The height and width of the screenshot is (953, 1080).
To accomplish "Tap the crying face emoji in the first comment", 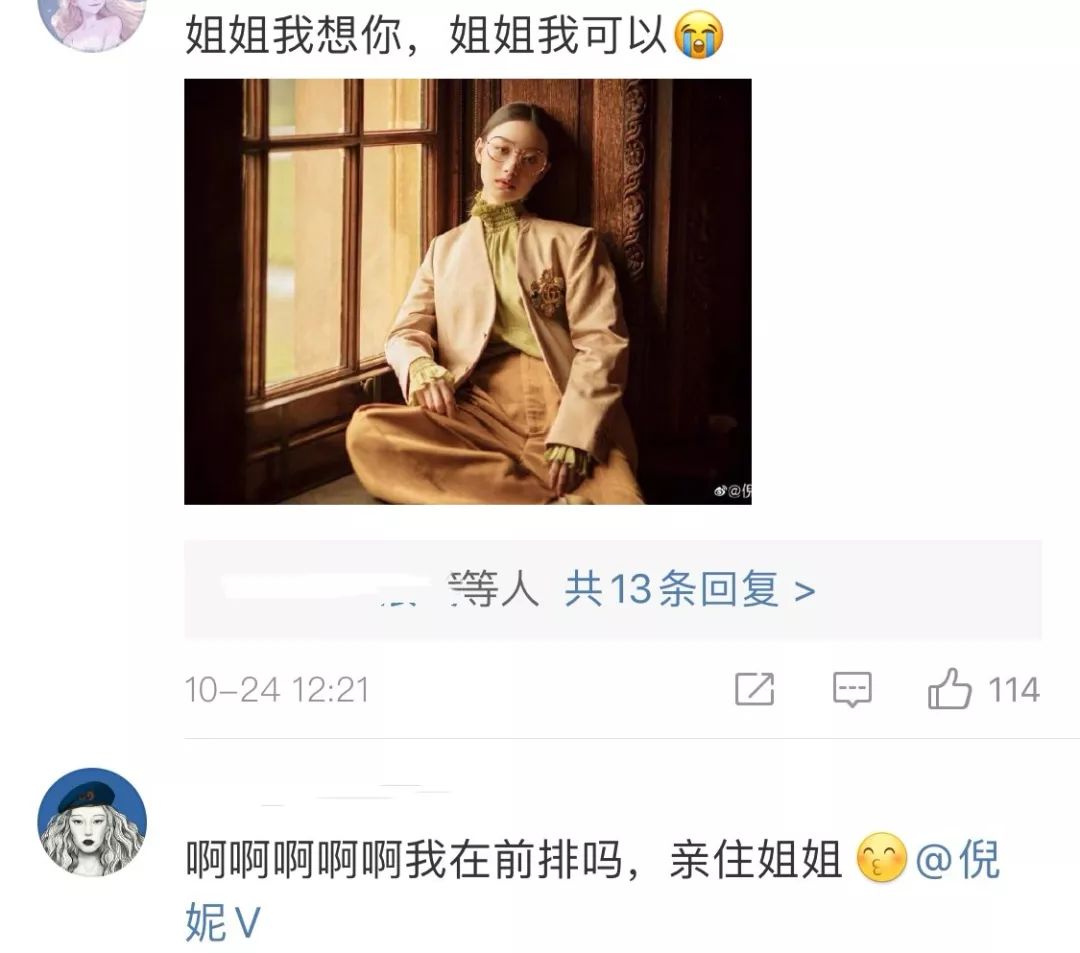I will pyautogui.click(x=698, y=36).
